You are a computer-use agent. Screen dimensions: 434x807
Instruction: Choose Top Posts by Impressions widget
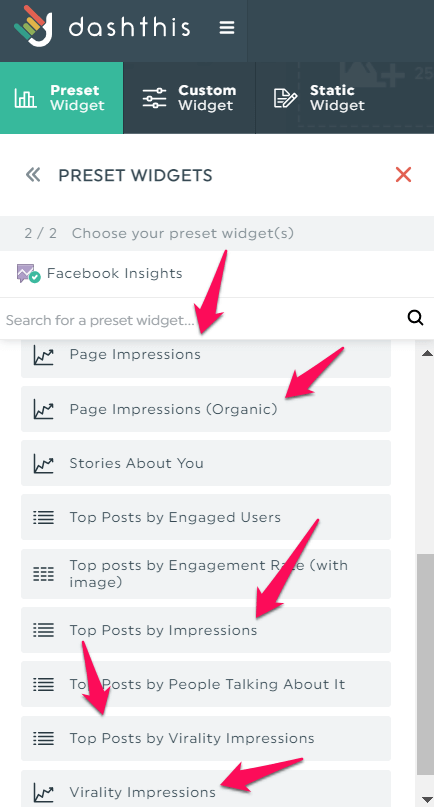point(206,630)
